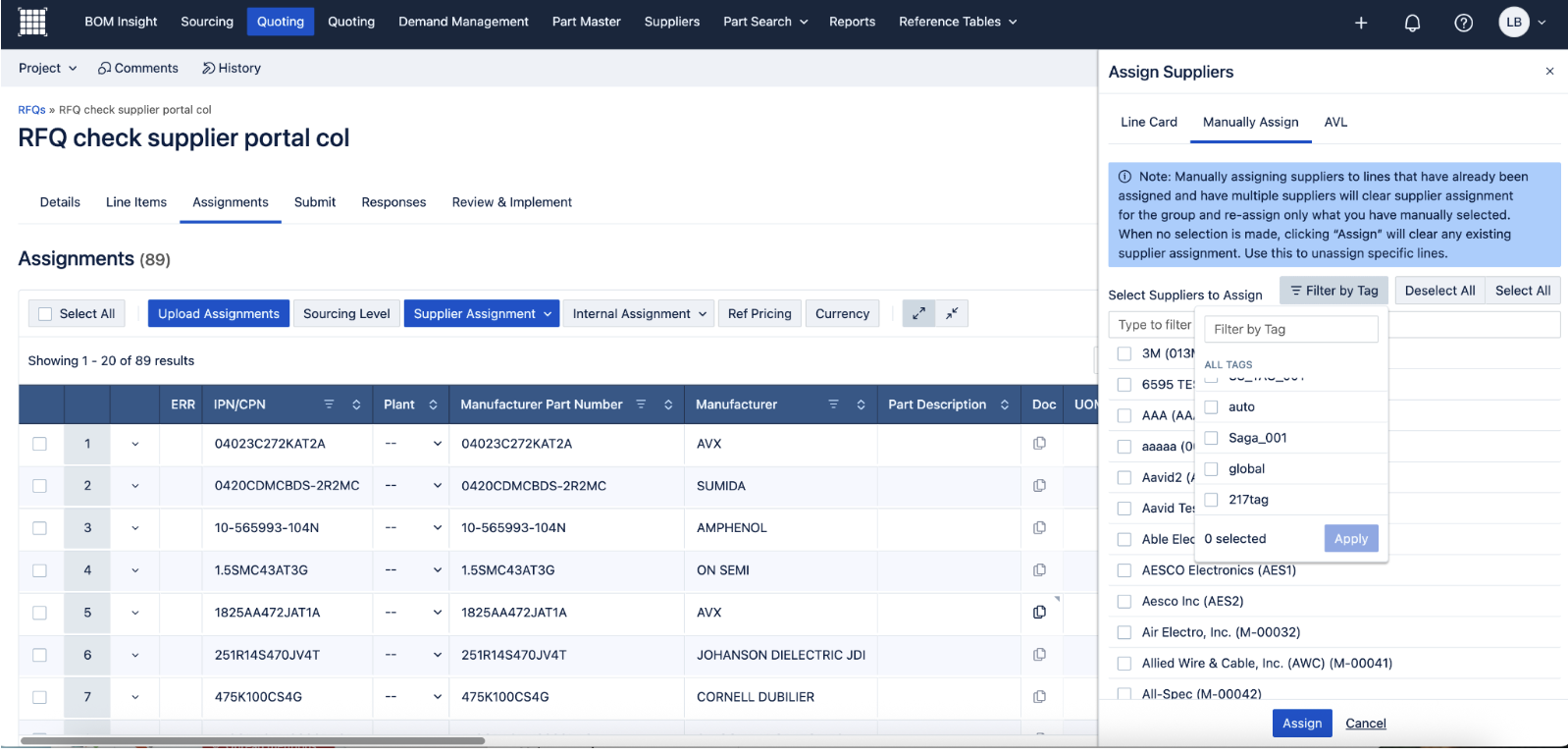Filter the IPN/CPN column
The width and height of the screenshot is (1568, 754).
click(x=329, y=404)
